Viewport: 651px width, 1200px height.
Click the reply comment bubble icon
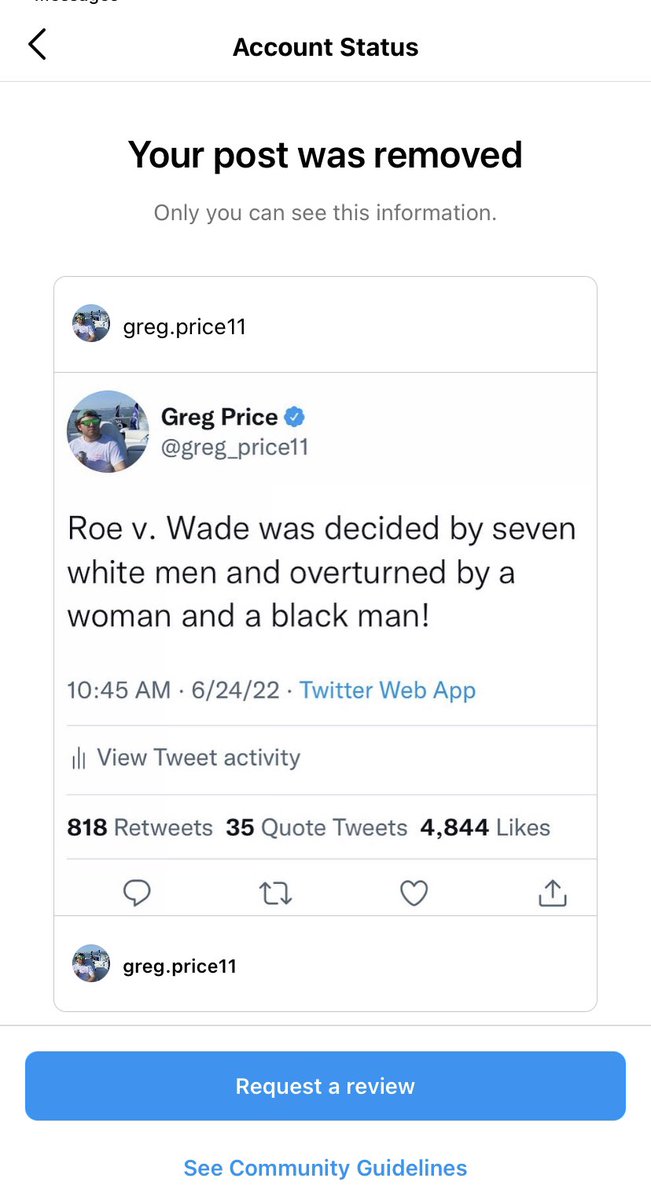(137, 892)
